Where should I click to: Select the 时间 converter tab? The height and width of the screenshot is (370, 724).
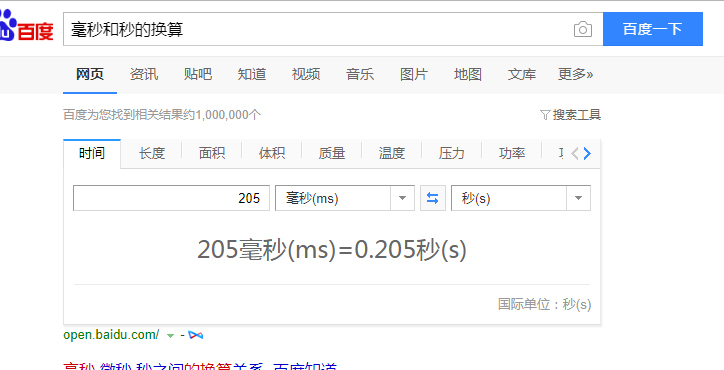[92, 153]
